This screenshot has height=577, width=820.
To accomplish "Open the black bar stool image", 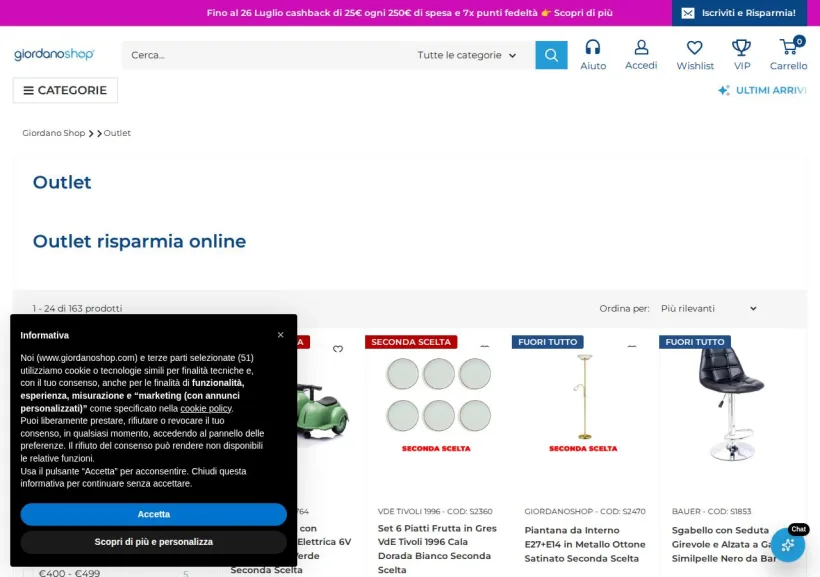I will [731, 404].
